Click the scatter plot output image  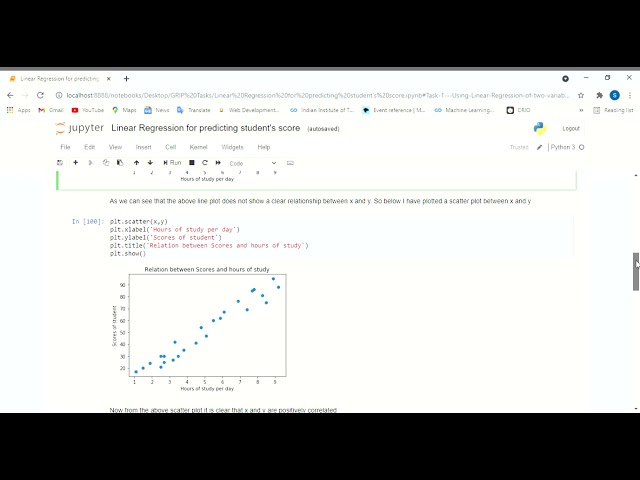199,329
